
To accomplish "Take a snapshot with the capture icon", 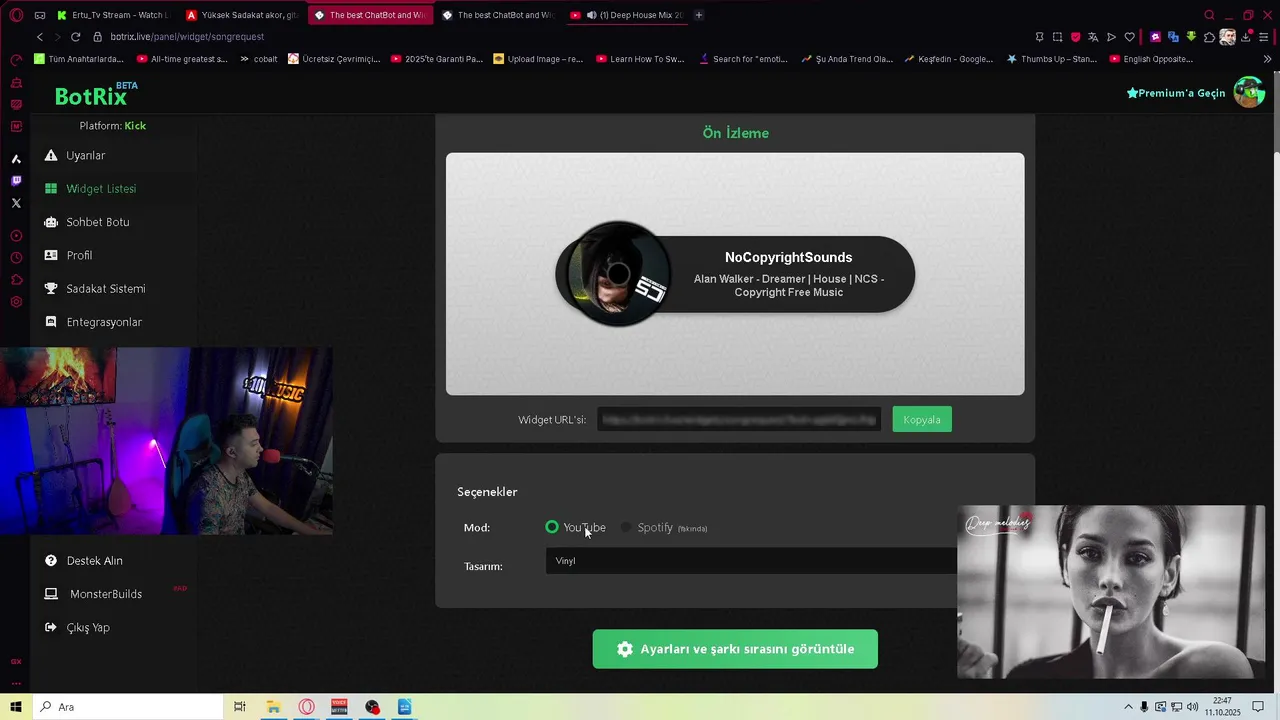I will click(1057, 37).
